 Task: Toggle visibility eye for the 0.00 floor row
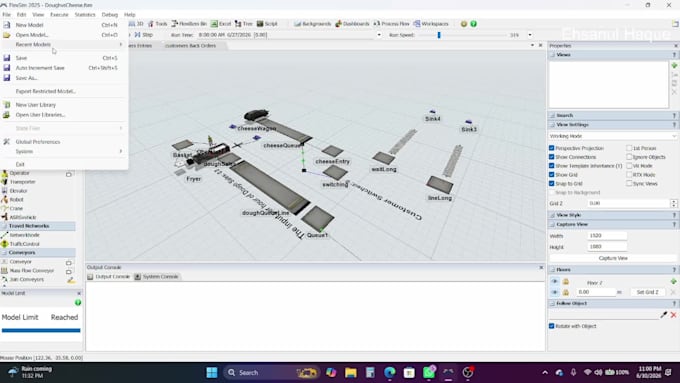(x=555, y=292)
